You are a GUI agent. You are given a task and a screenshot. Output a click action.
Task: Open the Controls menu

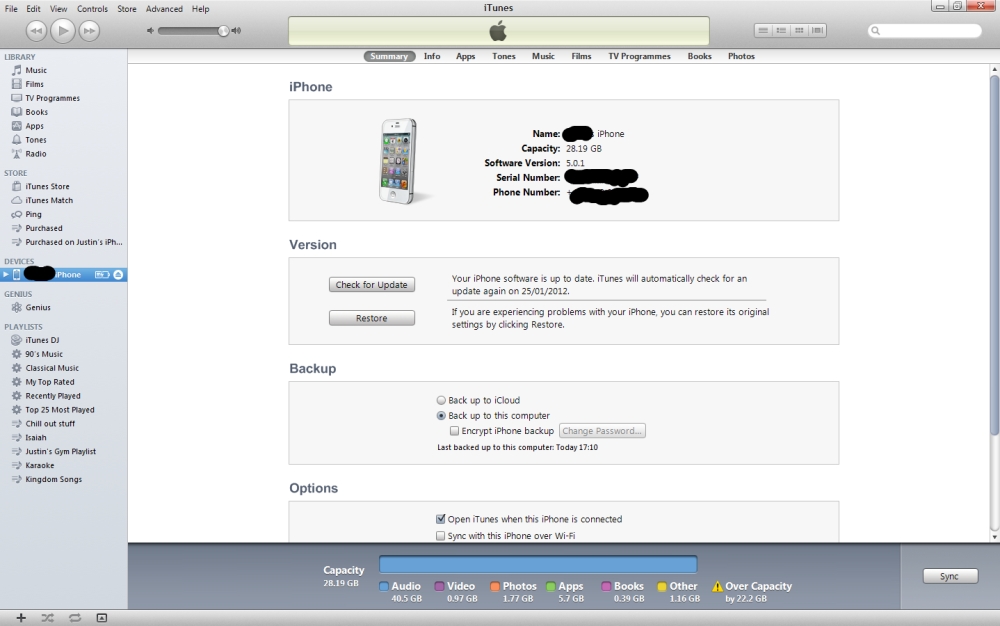(92, 9)
